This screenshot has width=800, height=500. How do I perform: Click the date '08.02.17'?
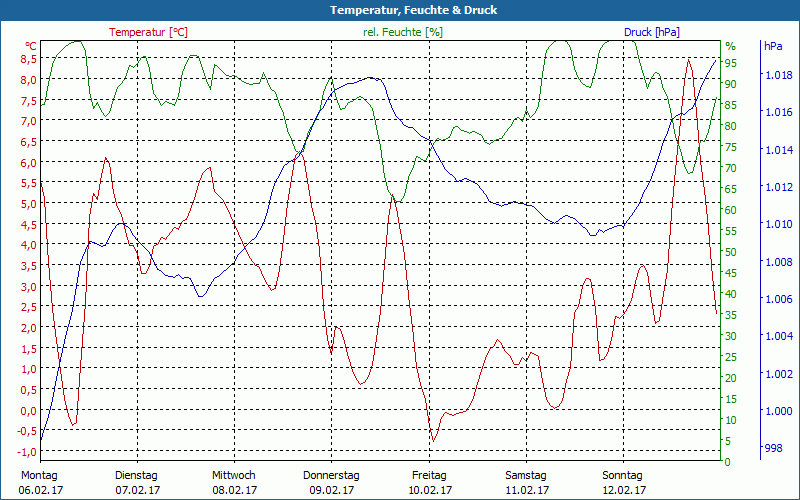point(235,490)
